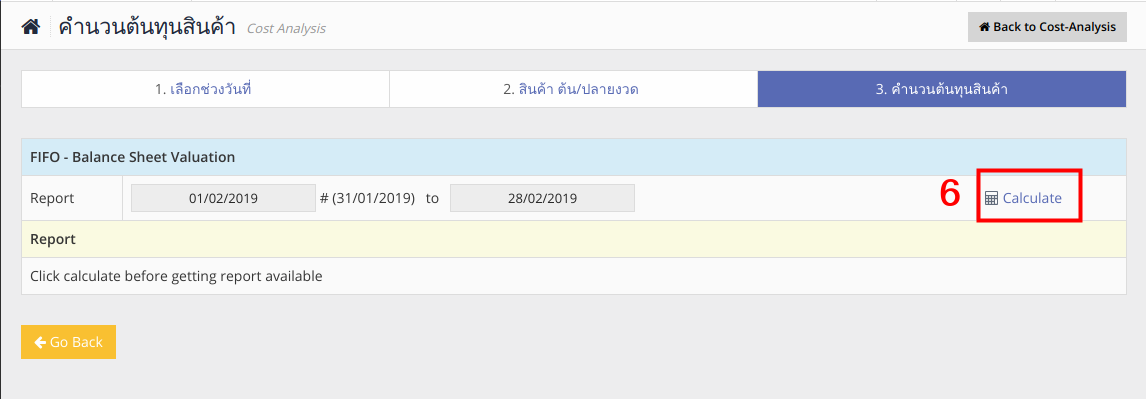Screen dimensions: 1147x399
Task: Click the italic Cost Analysis subtitle
Action: [x=286, y=29]
